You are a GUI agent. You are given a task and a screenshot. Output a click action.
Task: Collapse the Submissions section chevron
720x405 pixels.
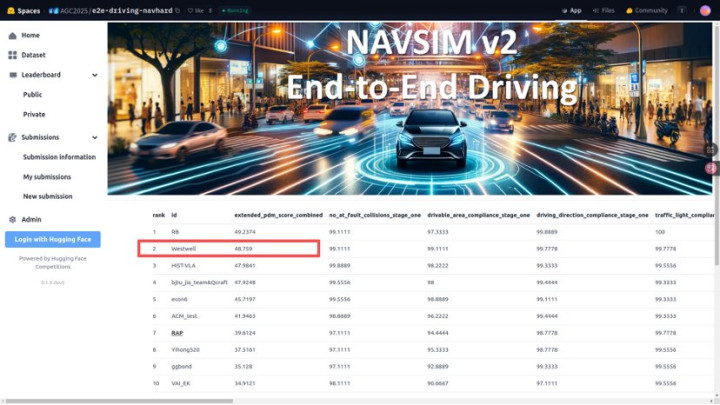95,137
